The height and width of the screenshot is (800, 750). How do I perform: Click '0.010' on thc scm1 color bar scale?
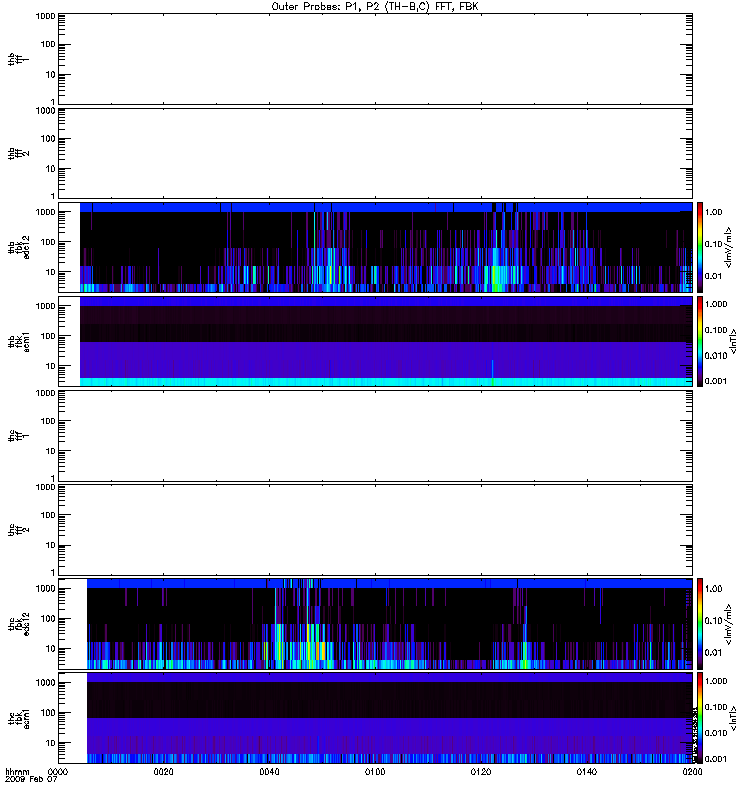(x=716, y=733)
